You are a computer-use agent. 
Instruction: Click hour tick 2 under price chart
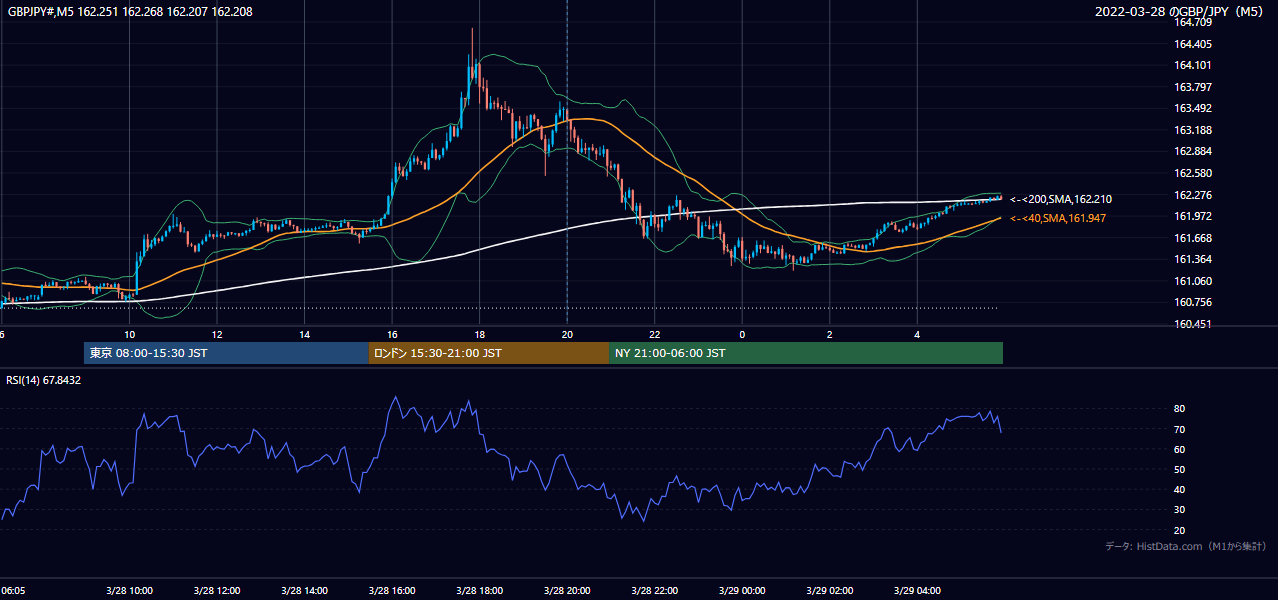click(x=830, y=334)
